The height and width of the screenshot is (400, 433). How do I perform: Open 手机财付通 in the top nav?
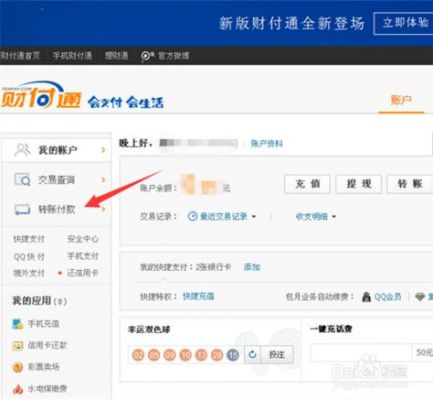click(x=72, y=55)
